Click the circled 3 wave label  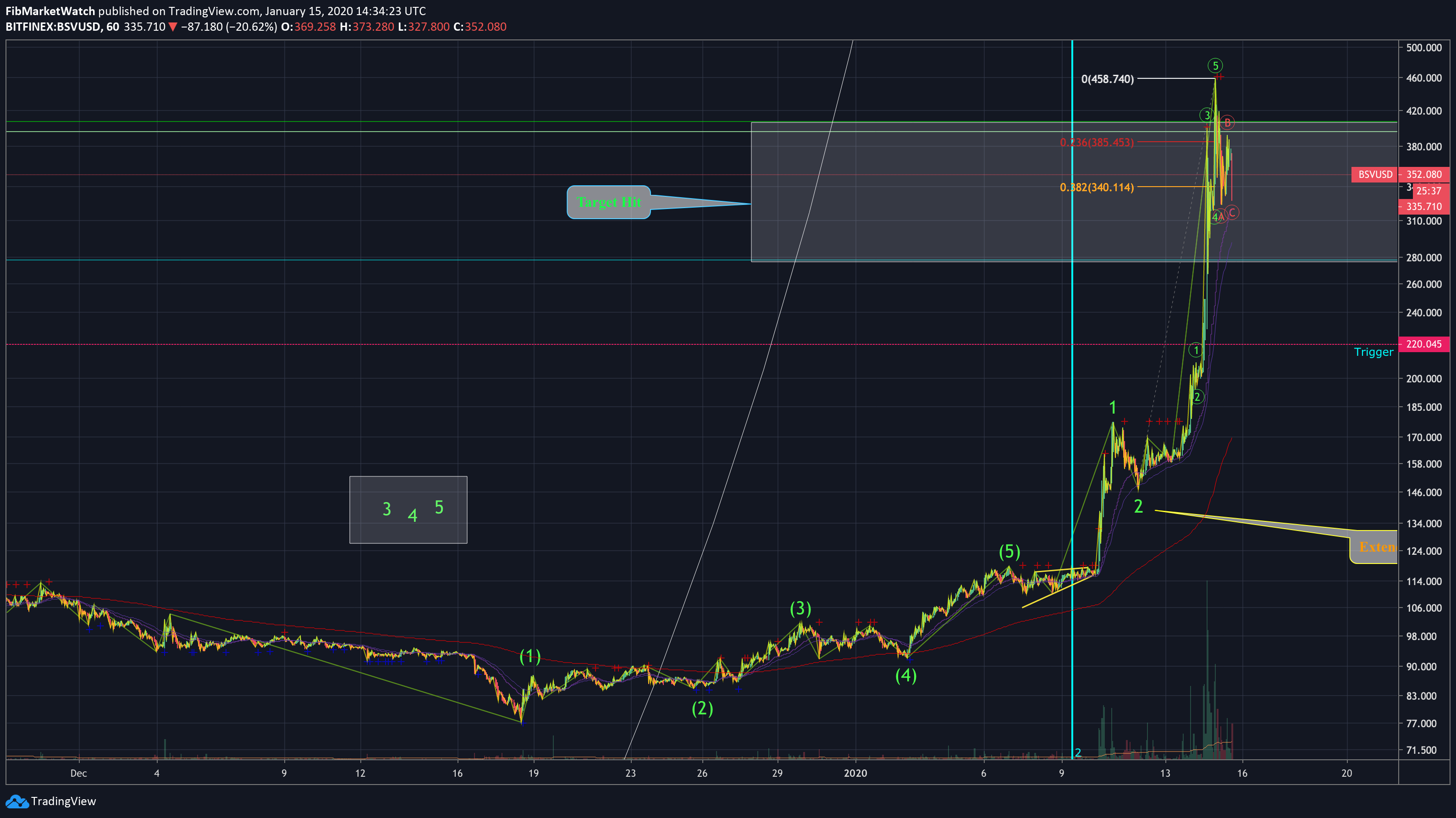tap(1207, 116)
